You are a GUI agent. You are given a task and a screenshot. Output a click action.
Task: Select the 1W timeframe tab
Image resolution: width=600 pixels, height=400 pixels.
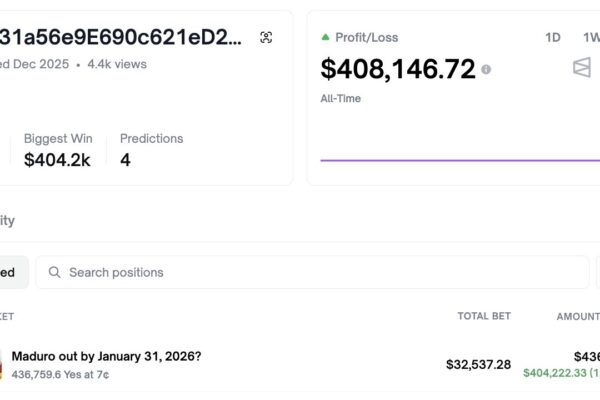(590, 37)
